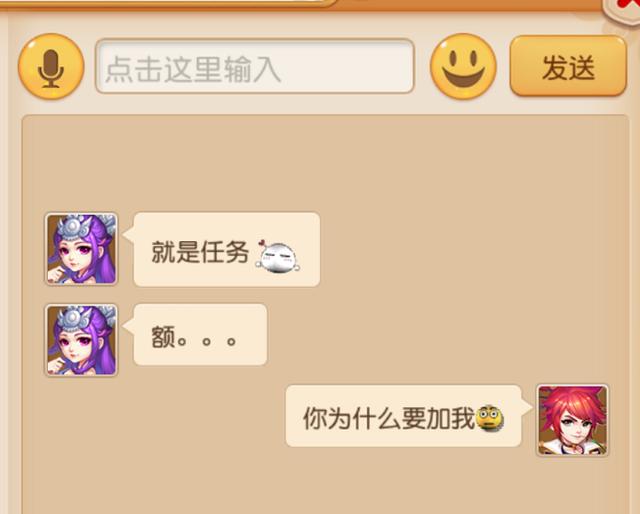Click the white blob emoticon in message
640x514 pixels.
278,256
